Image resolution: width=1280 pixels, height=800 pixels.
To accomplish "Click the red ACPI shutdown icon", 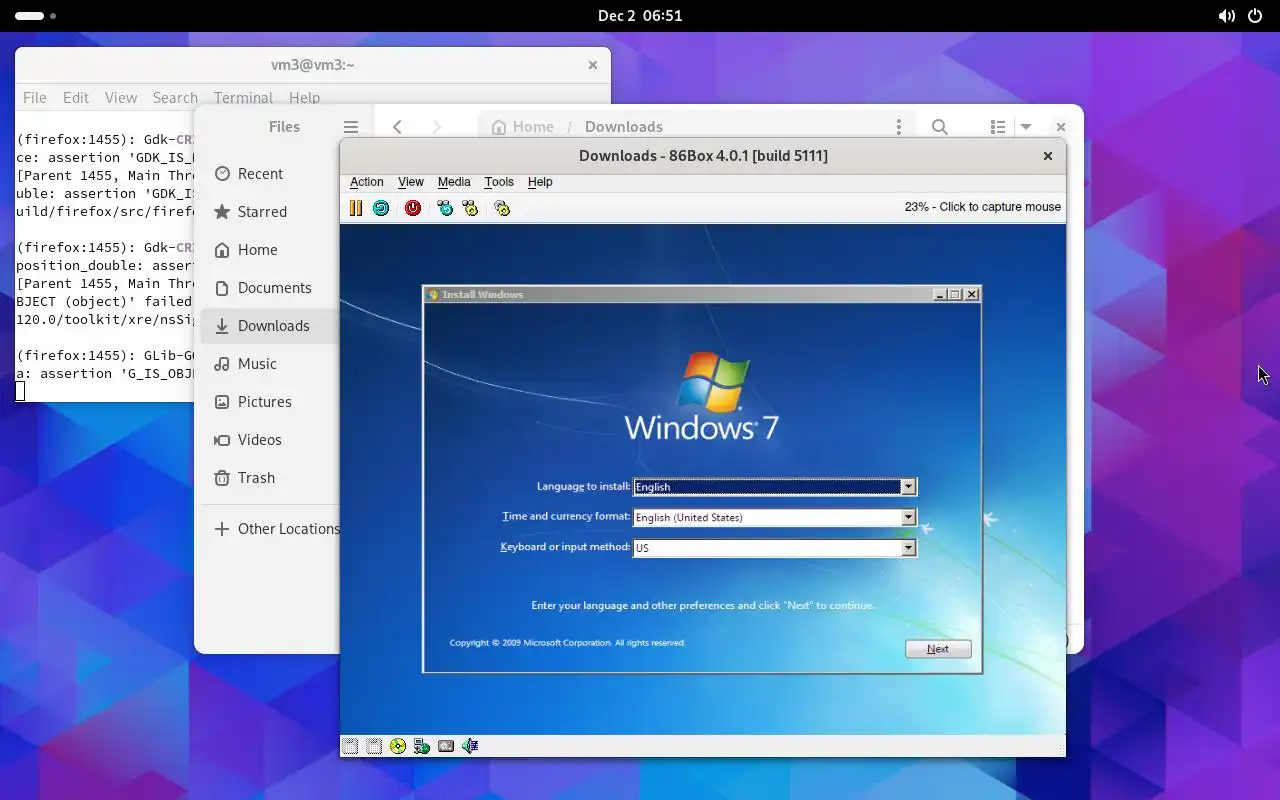I will coord(413,208).
